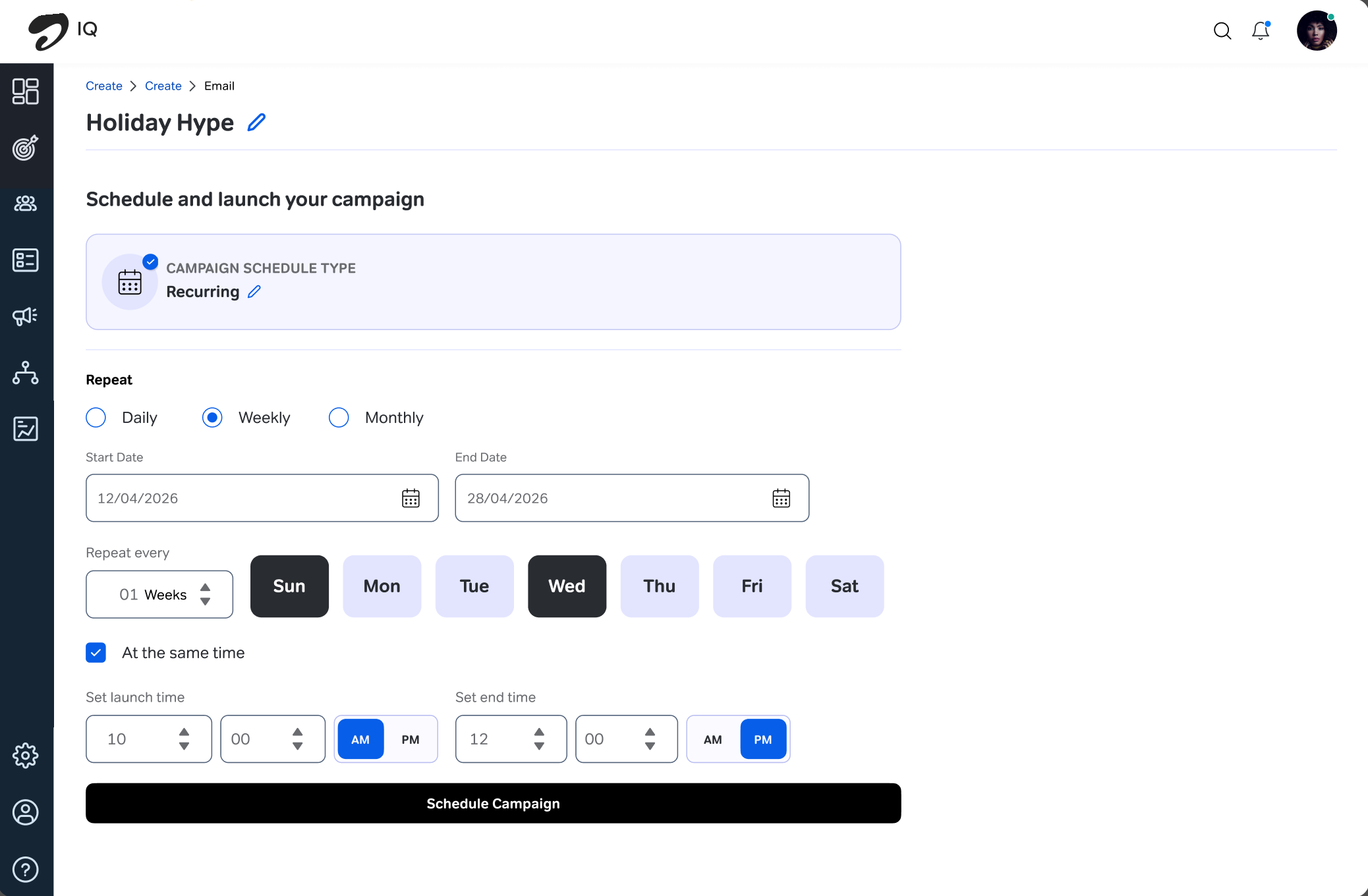Decrease the end time minutes stepper
The height and width of the screenshot is (896, 1368).
click(x=650, y=746)
